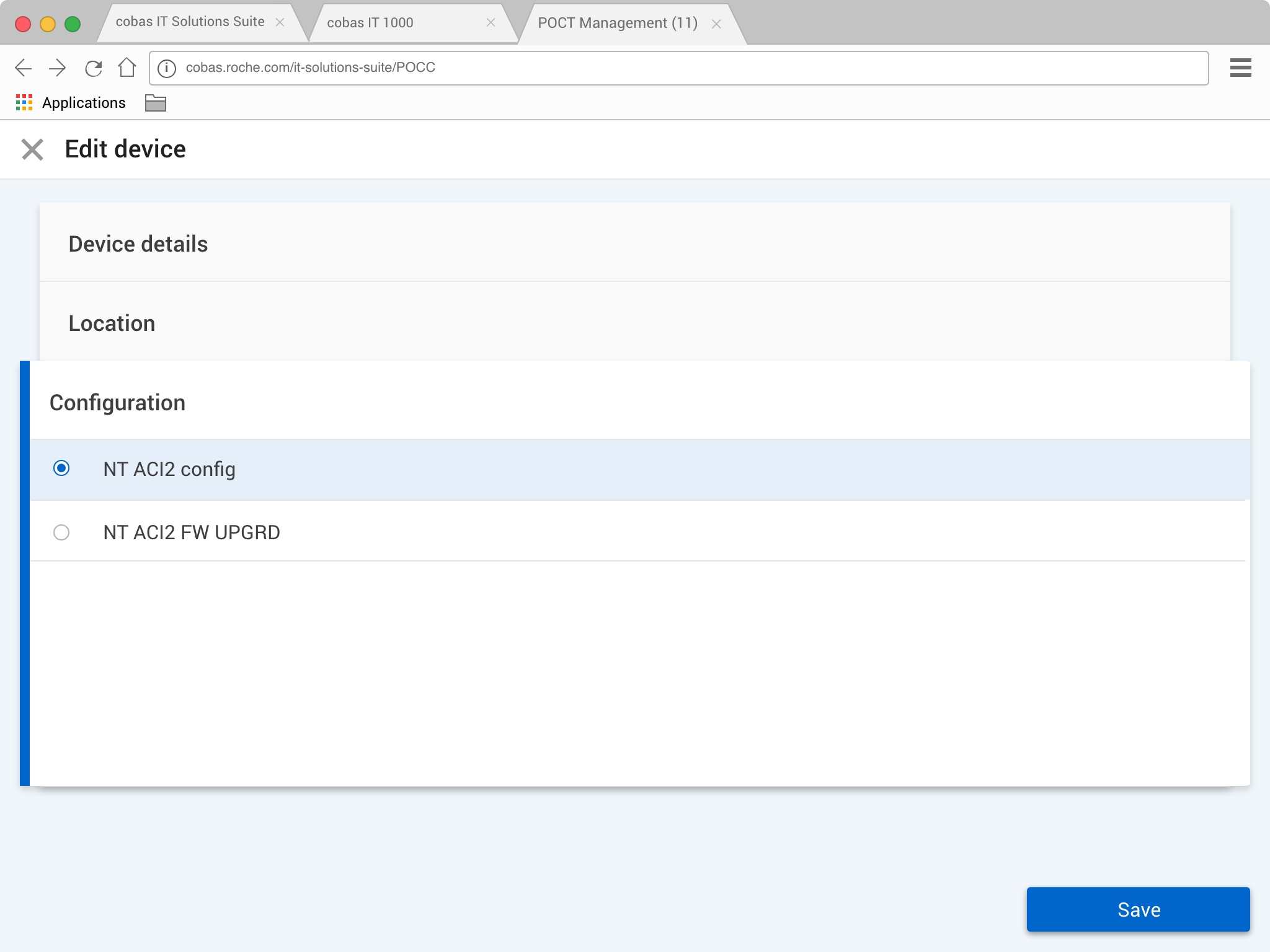Select NT ACI2 FW UPGRD radio option
Screen dimensions: 1270x952
(61, 532)
